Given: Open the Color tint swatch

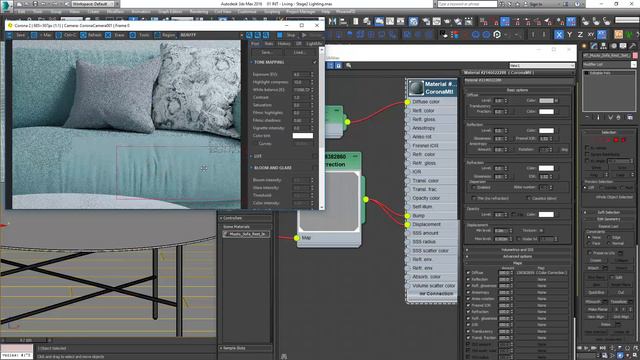Looking at the screenshot, I should click(303, 136).
